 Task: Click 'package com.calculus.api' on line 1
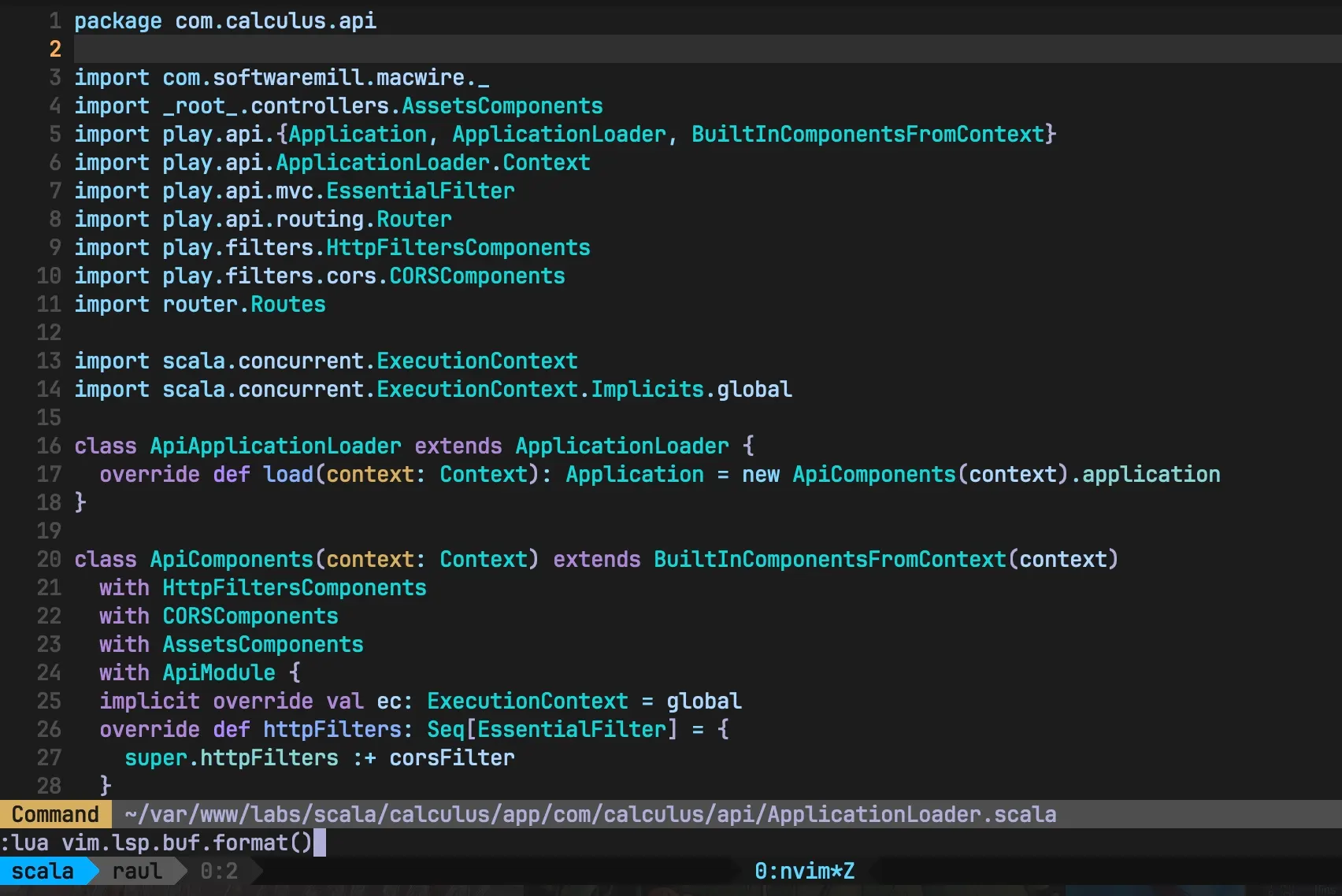click(225, 20)
